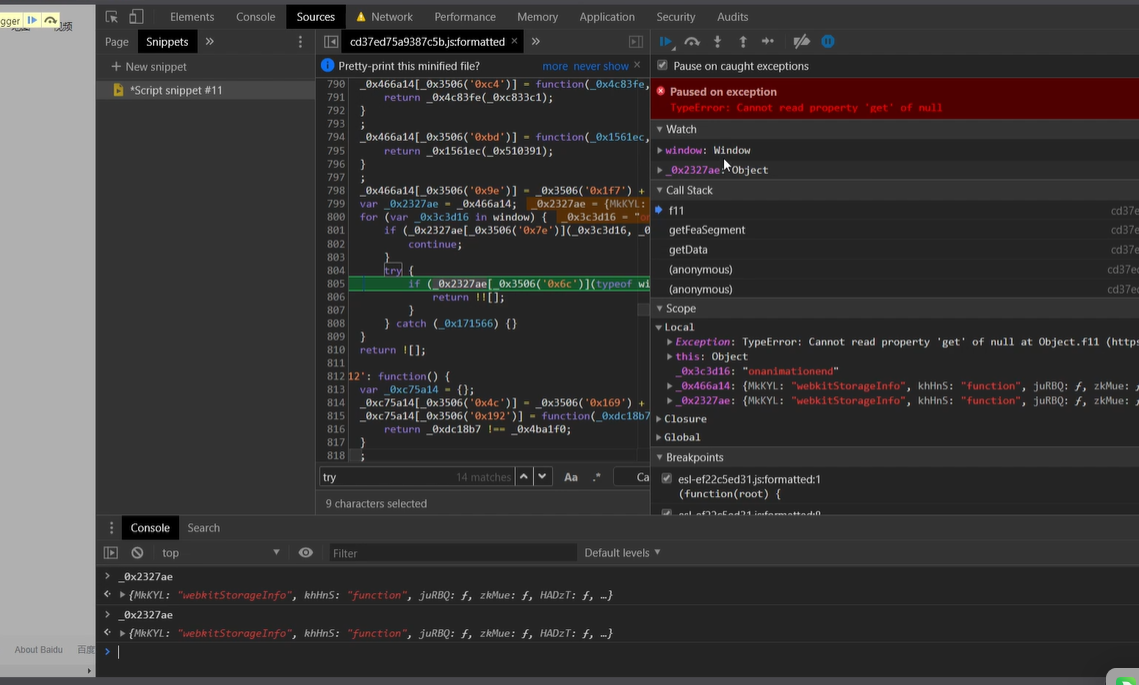Clear the console with the clear icon
Screen dimensions: 1139x685
pyautogui.click(x=137, y=553)
